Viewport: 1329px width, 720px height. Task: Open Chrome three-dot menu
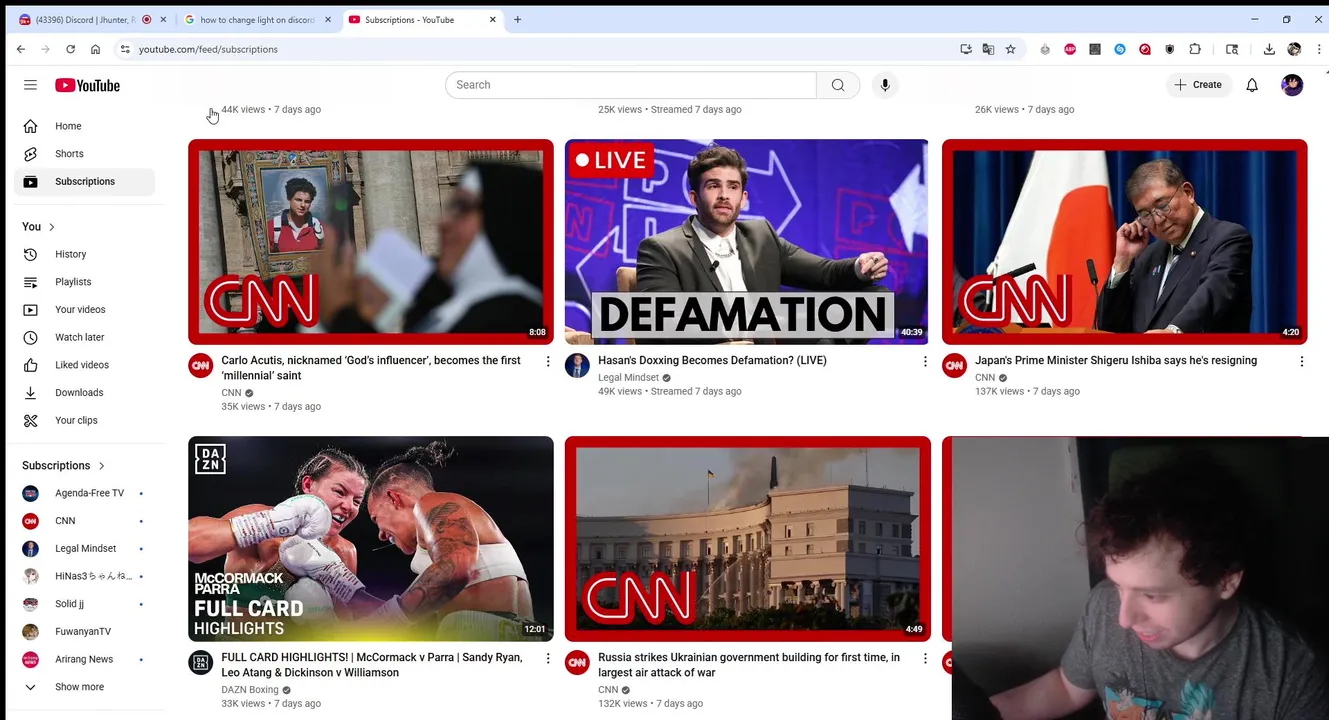tap(1319, 49)
